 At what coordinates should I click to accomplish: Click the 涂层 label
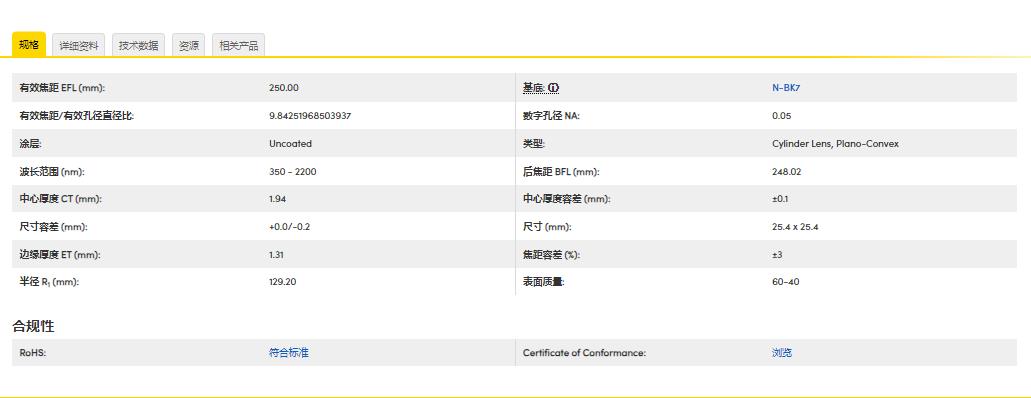(x=30, y=143)
